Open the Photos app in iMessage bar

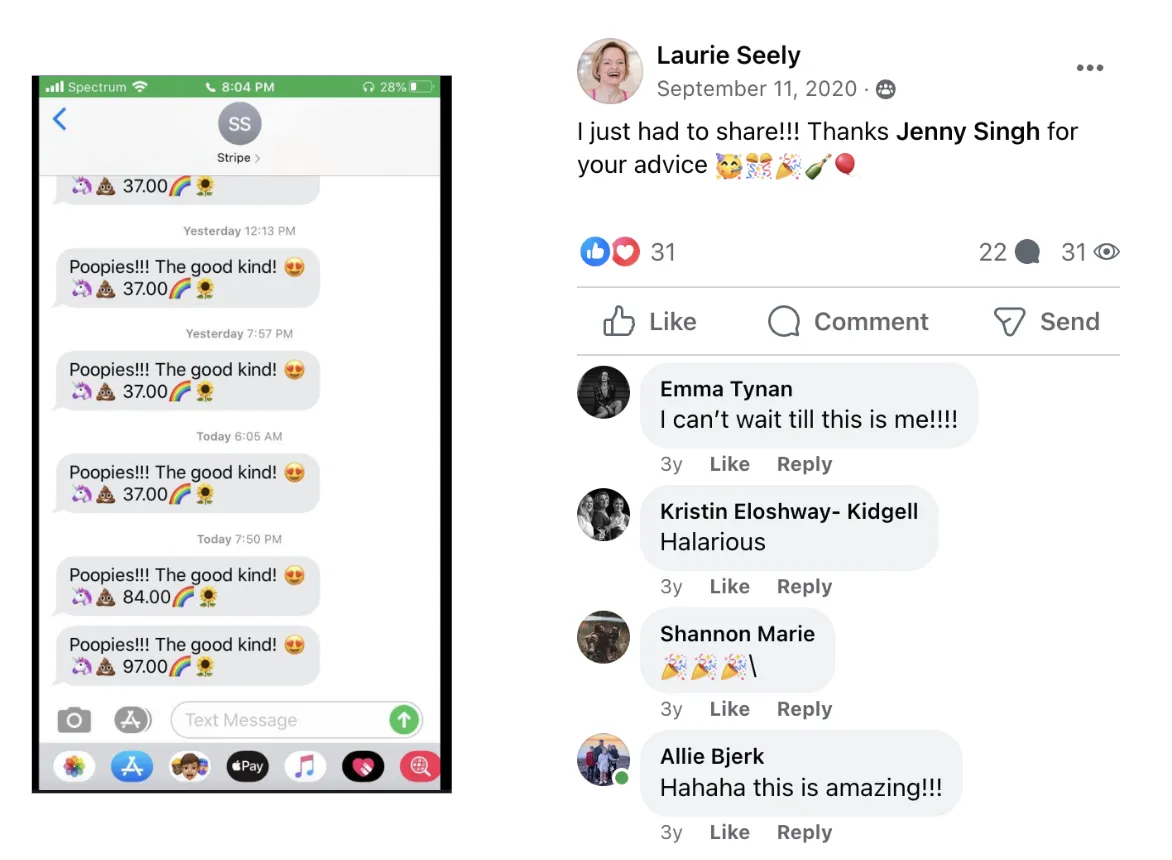click(x=74, y=767)
